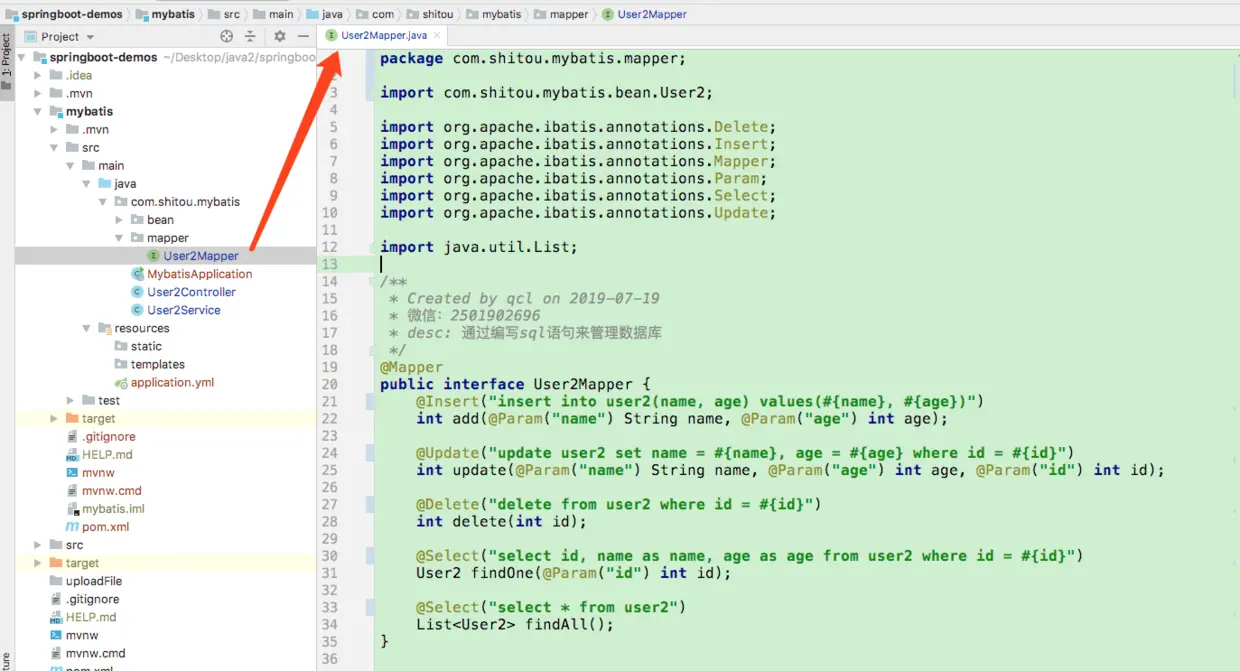Select the test folder name
The width and height of the screenshot is (1240, 671).
point(109,400)
